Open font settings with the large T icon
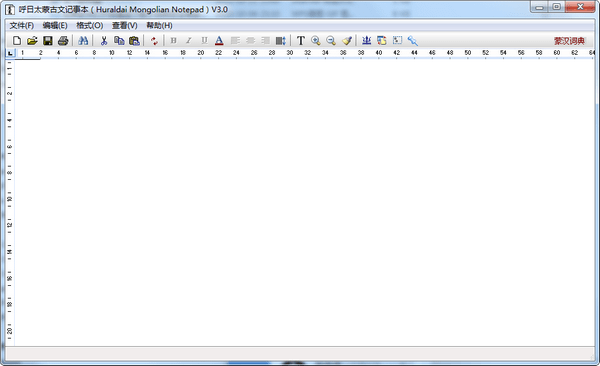Image resolution: width=600 pixels, height=366 pixels. click(x=301, y=41)
